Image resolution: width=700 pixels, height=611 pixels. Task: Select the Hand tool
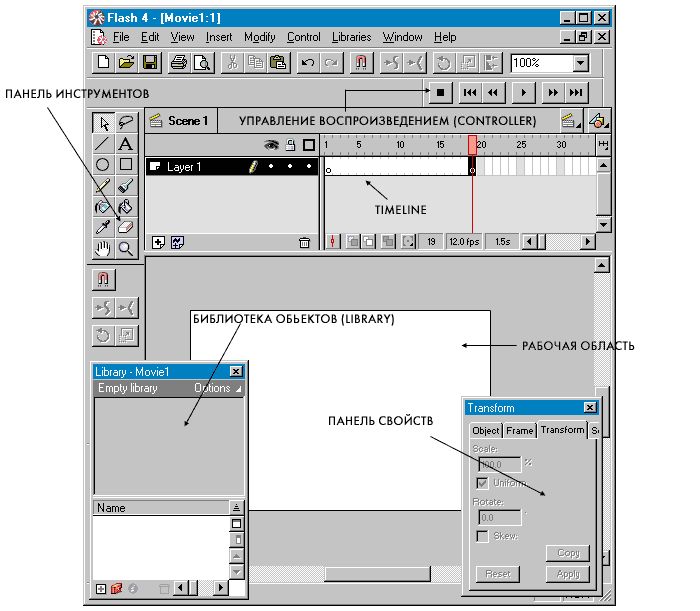(x=104, y=249)
